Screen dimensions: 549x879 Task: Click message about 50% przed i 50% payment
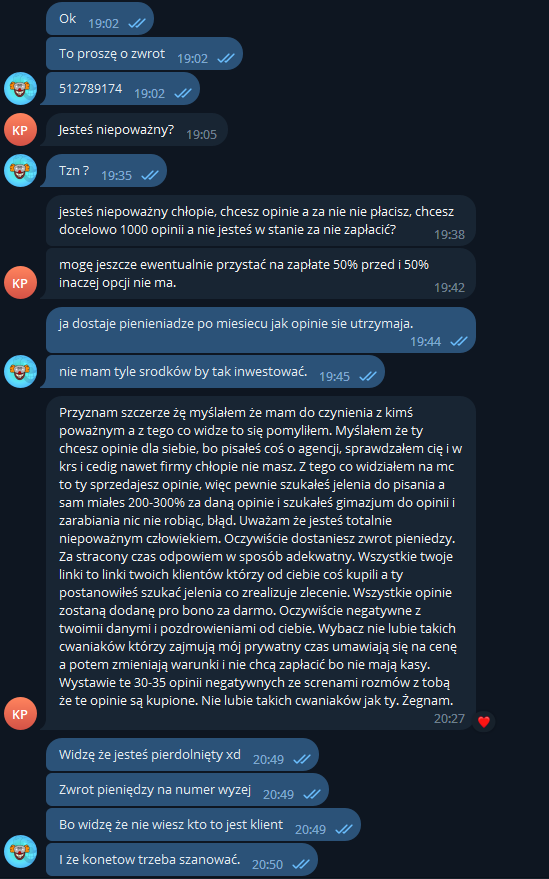point(261,274)
